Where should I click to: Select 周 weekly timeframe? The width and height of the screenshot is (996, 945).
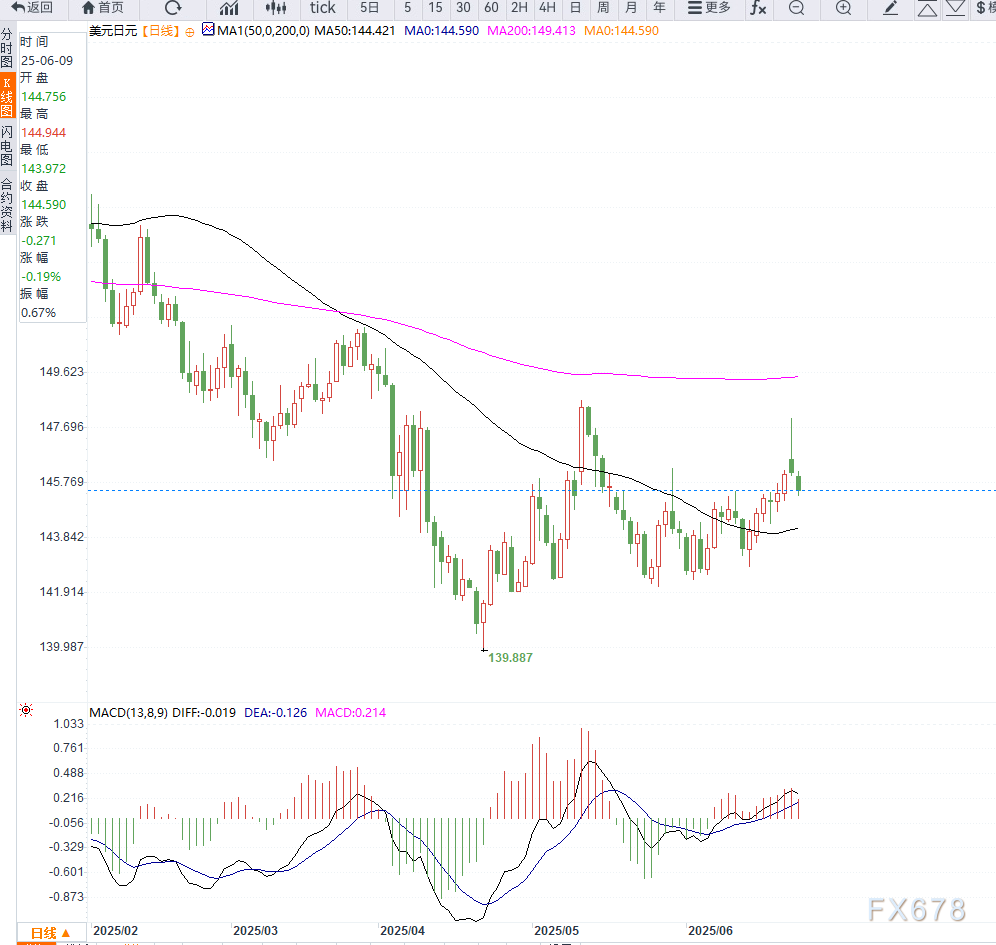point(603,8)
